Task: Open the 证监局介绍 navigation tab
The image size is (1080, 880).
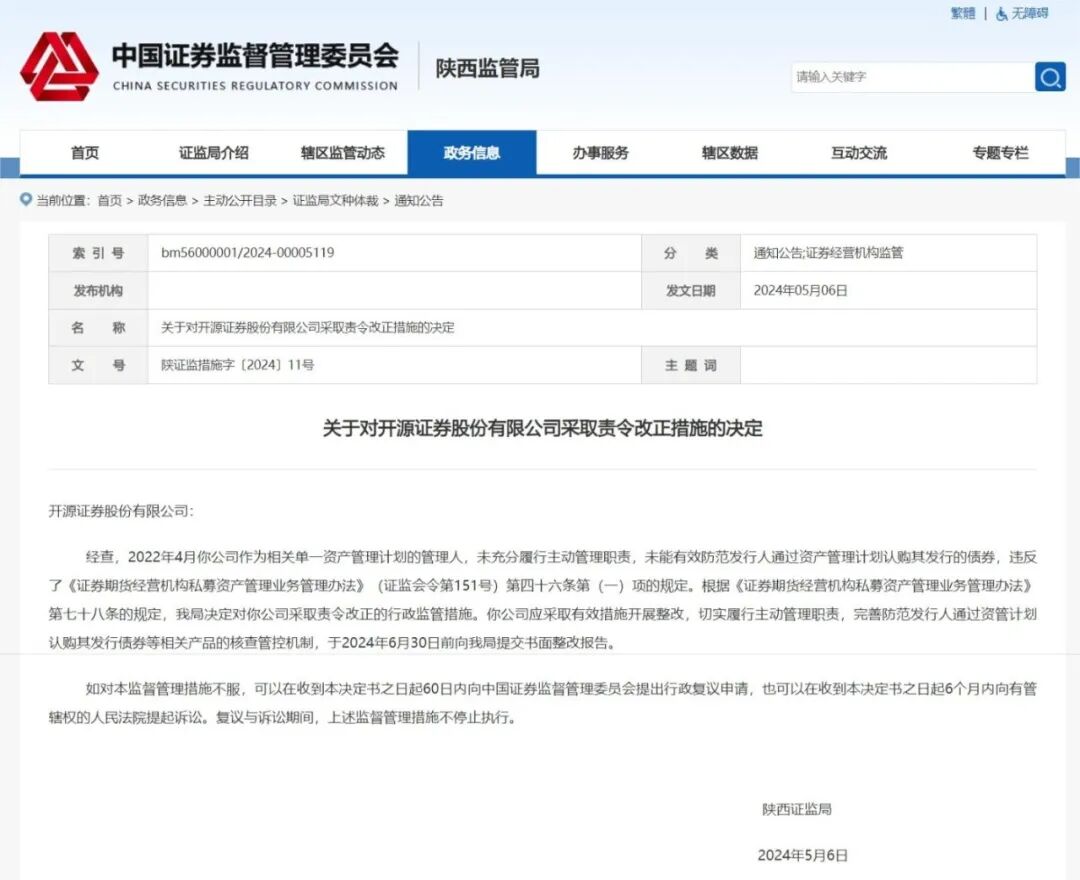Action: 214,152
